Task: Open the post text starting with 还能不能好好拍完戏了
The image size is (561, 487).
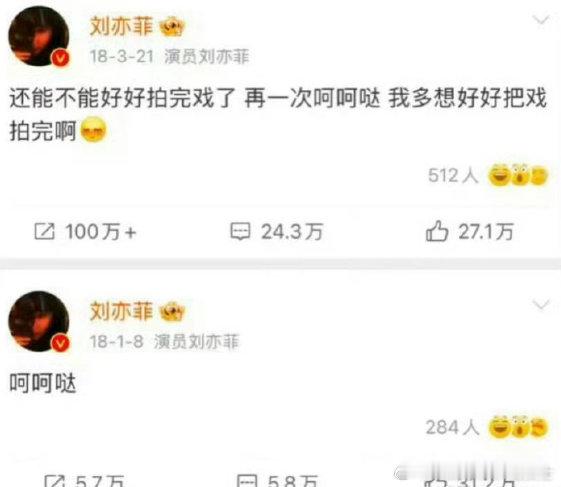Action: pyautogui.click(x=278, y=114)
